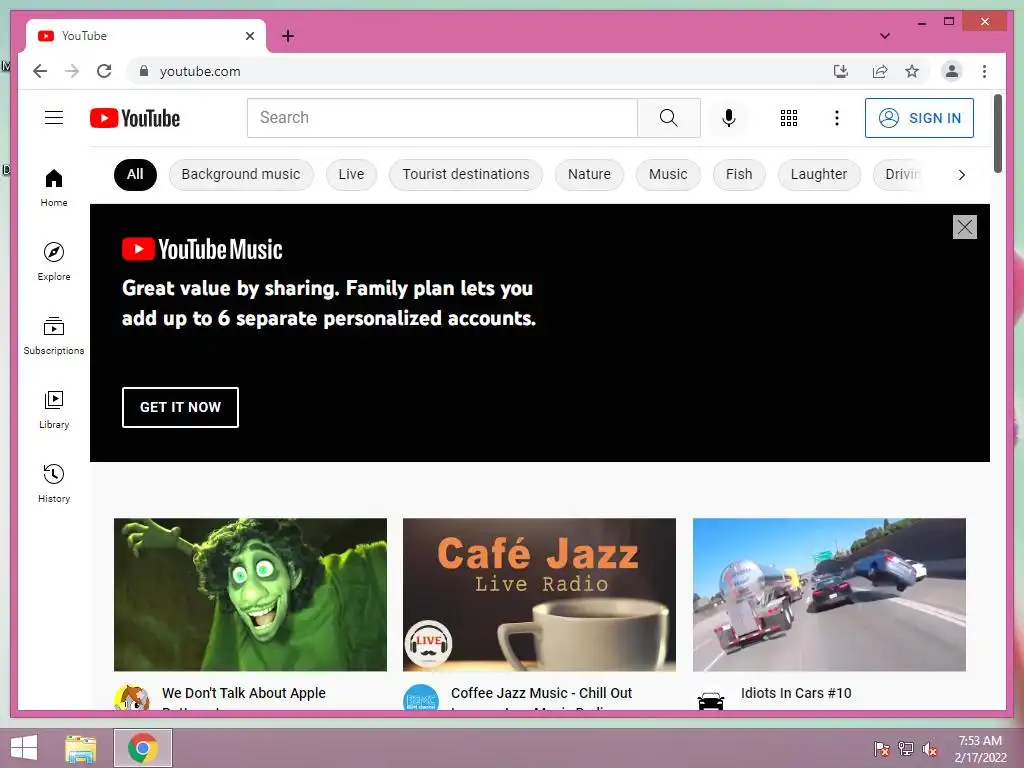This screenshot has width=1024, height=768.
Task: Open the Chrome three-dot menu
Action: [x=984, y=71]
